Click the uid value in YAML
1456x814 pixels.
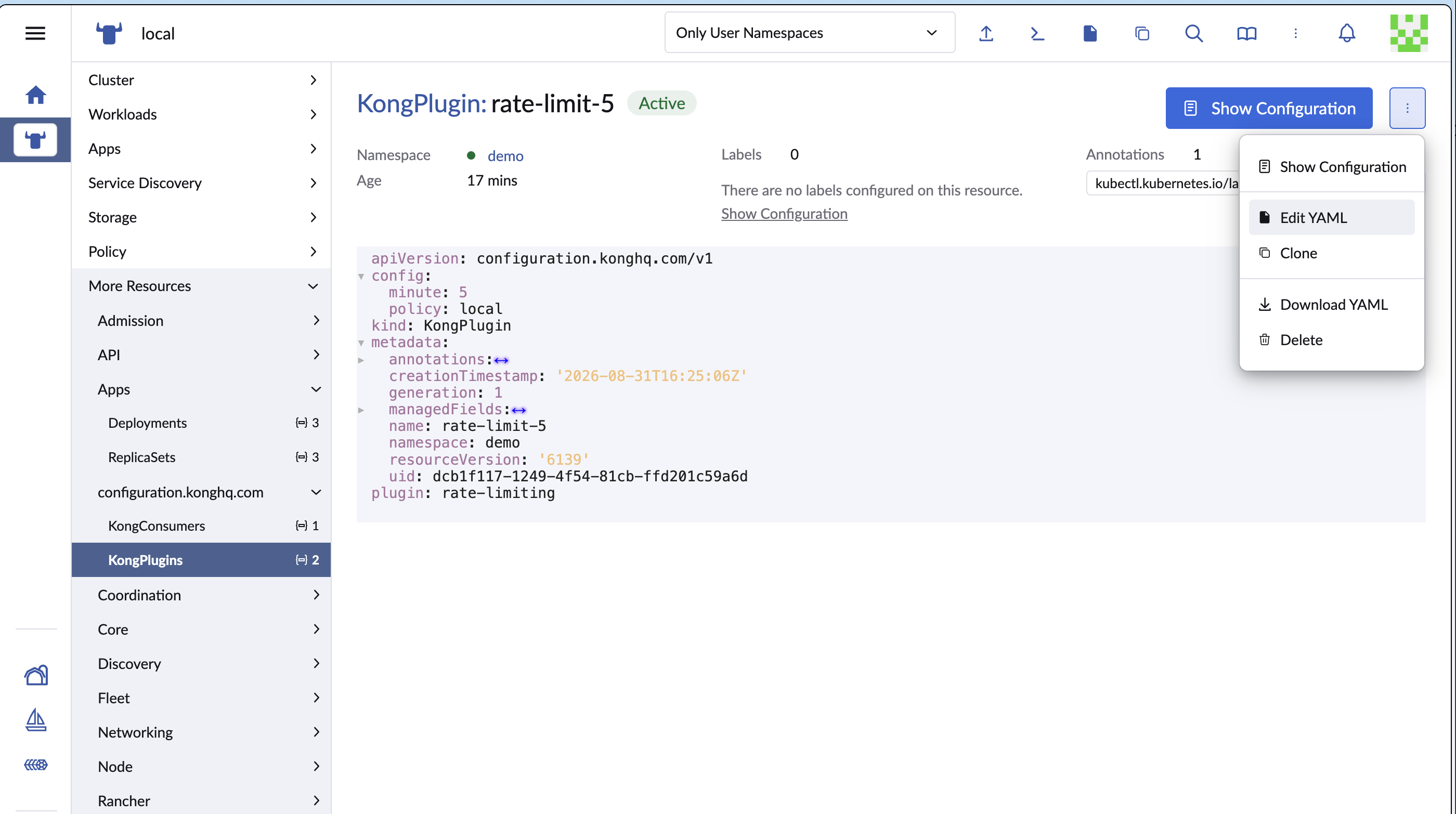click(x=590, y=476)
